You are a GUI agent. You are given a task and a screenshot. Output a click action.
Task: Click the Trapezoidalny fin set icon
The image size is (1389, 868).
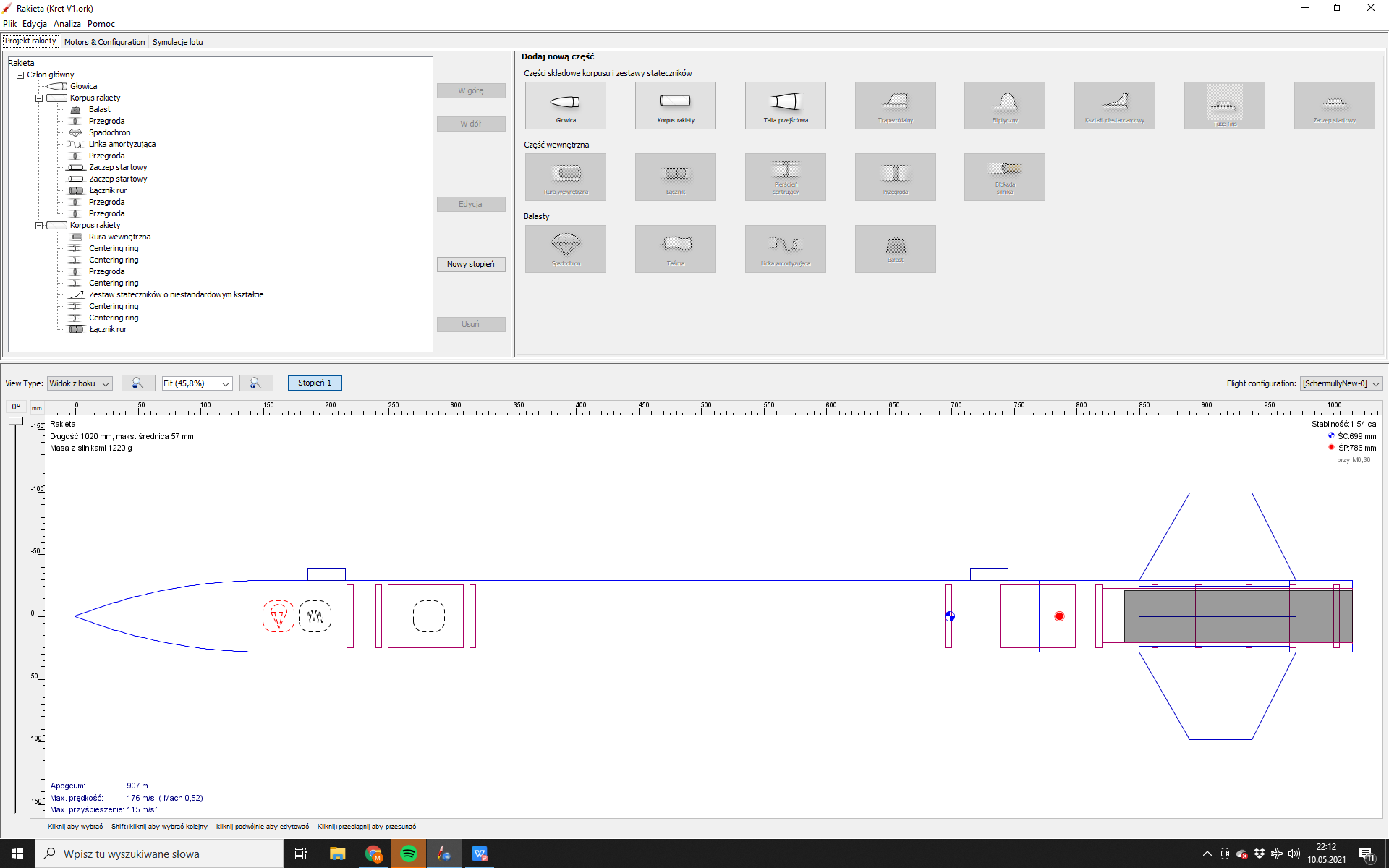coord(896,106)
